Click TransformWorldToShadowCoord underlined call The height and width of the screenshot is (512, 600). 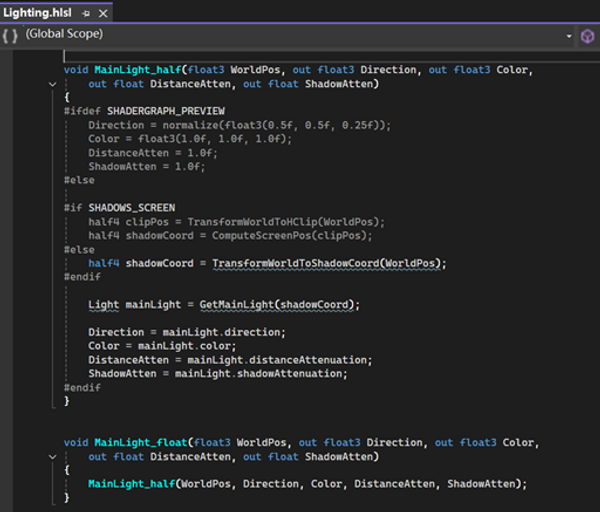click(x=296, y=263)
